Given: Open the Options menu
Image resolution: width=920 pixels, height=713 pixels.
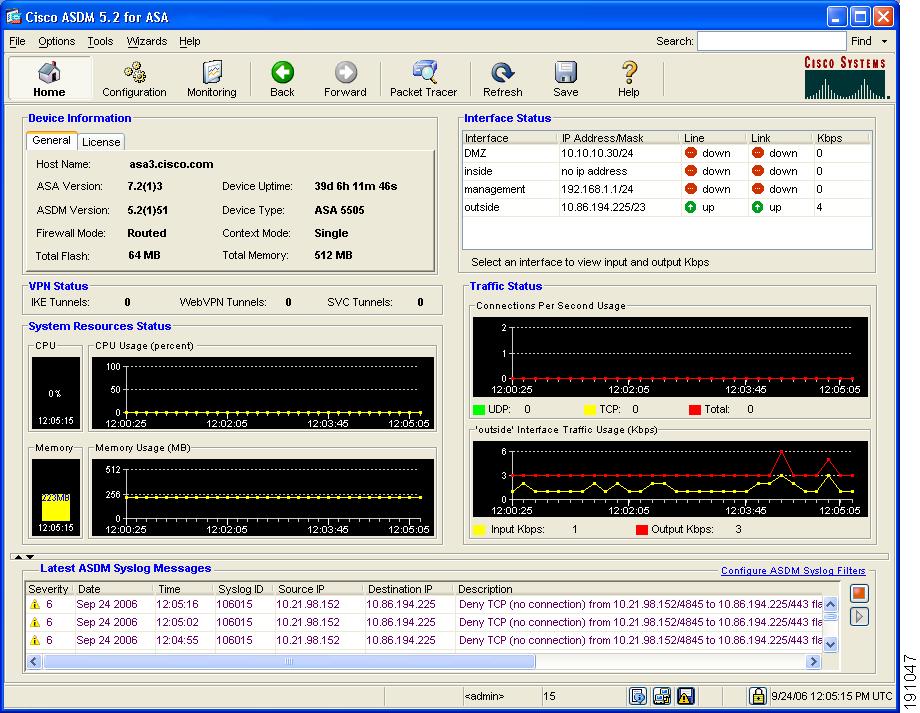Looking at the screenshot, I should tap(56, 41).
